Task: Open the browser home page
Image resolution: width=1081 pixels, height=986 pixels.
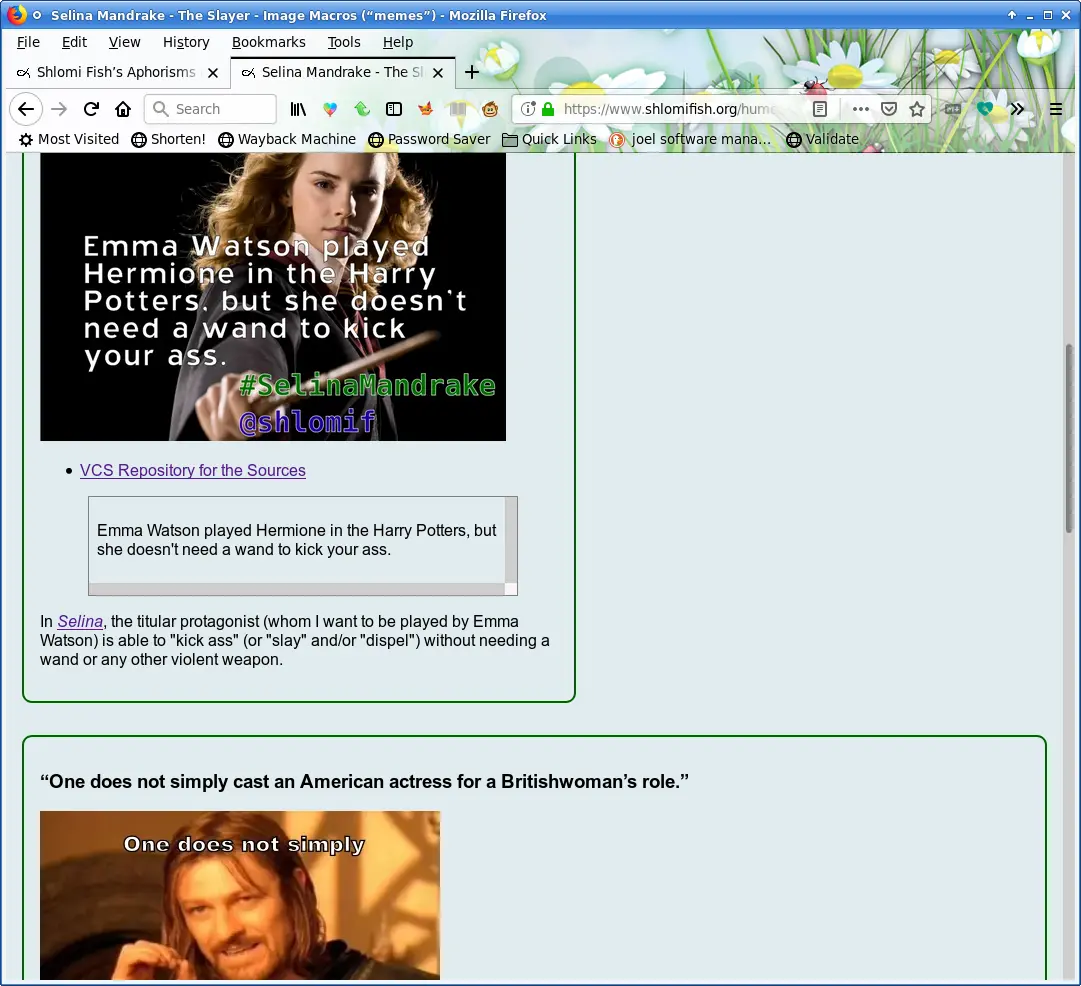Action: [123, 109]
